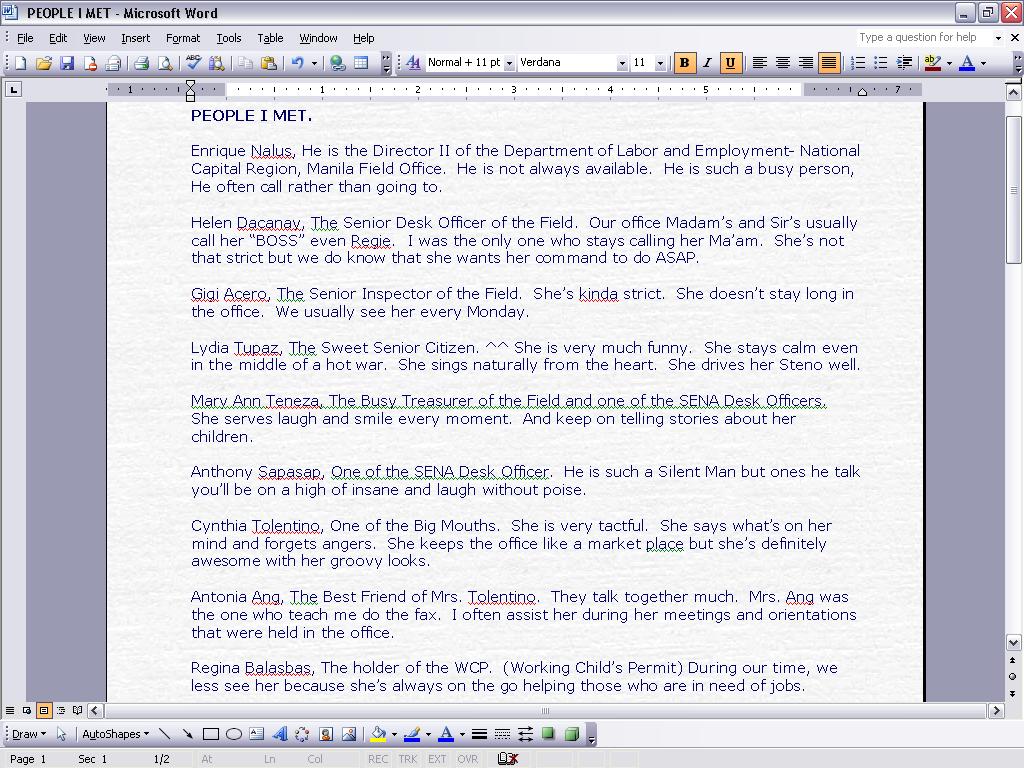Set Align Left paragraph alignment
Viewport: 1024px width, 768px height.
click(760, 63)
